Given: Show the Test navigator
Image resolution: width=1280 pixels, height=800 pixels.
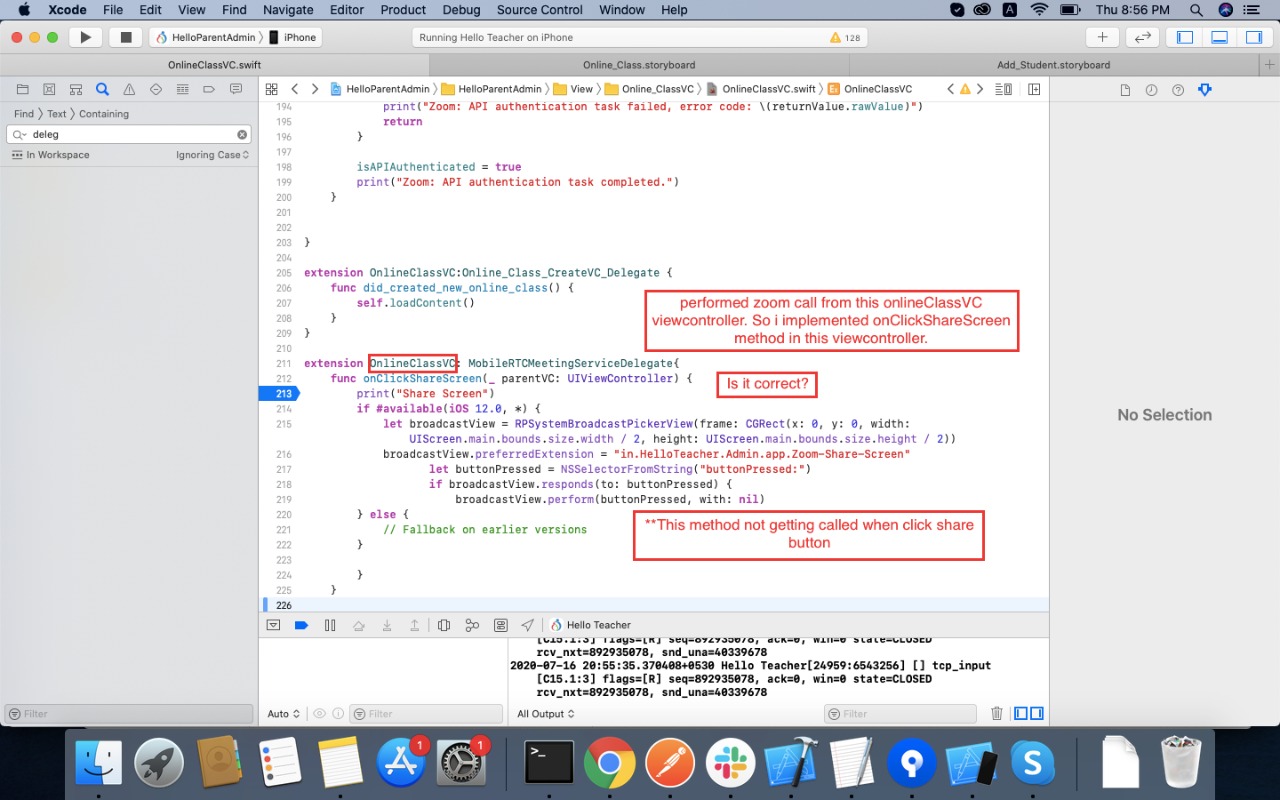Looking at the screenshot, I should pos(156,89).
